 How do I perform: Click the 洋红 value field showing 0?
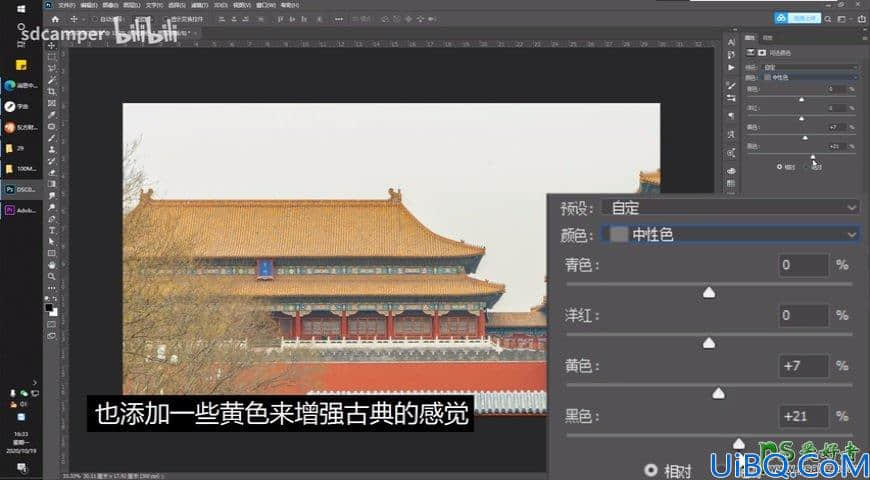point(803,315)
